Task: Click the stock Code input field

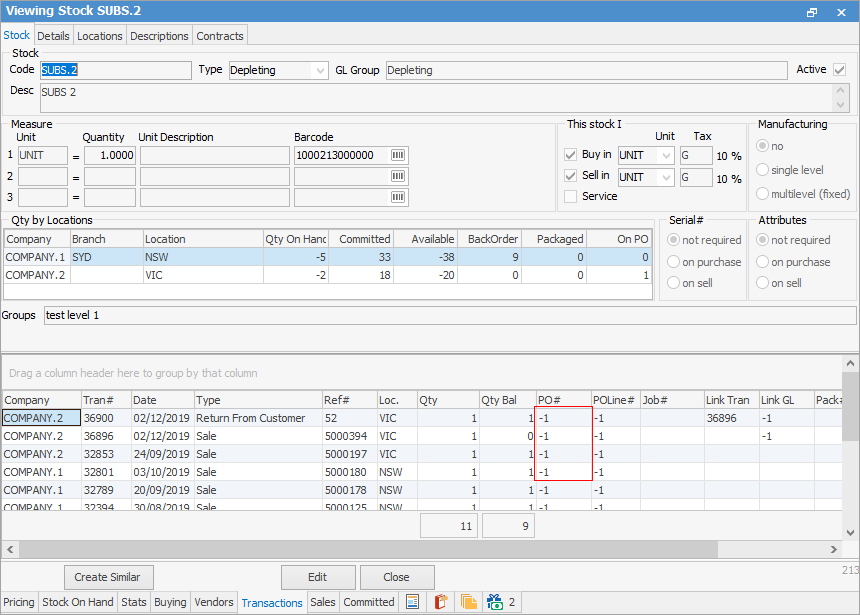Action: pos(114,71)
